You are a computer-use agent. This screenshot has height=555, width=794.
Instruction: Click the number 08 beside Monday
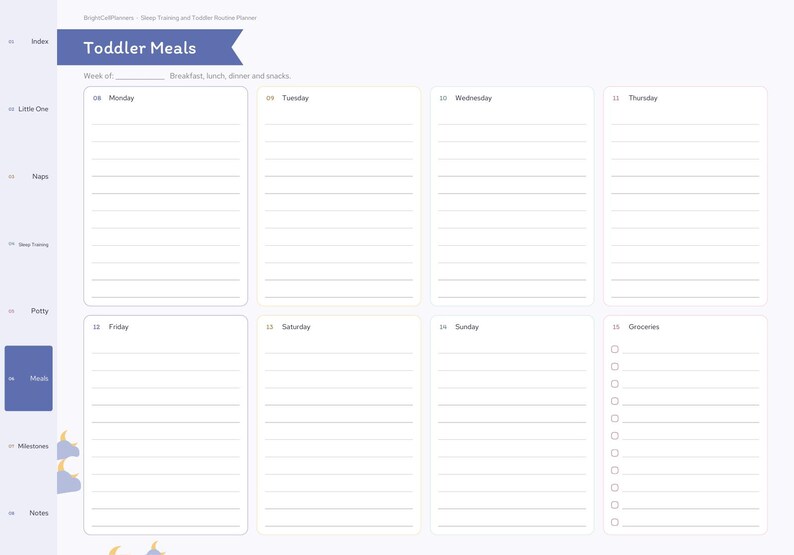click(97, 98)
